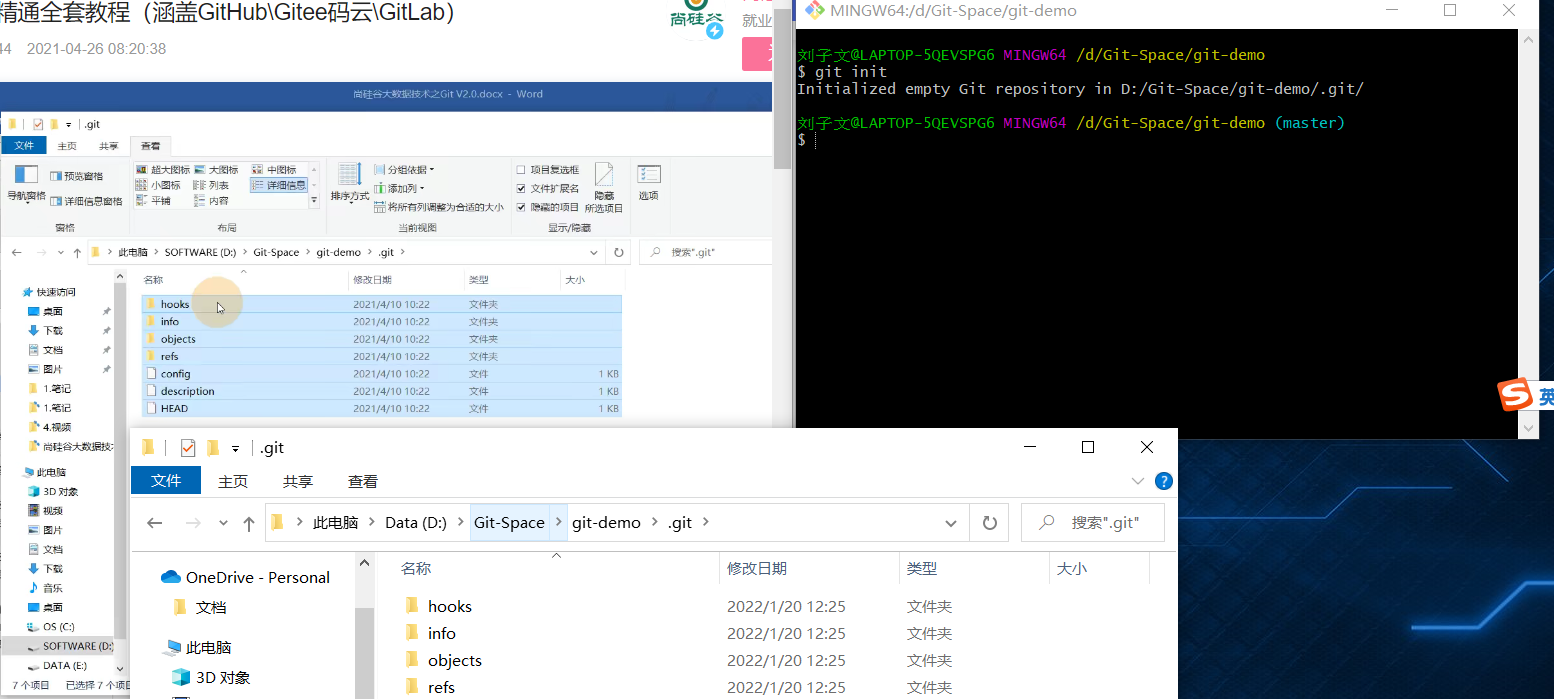The width and height of the screenshot is (1554, 699).
Task: Go back in front .git Explorer window
Action: pyautogui.click(x=154, y=522)
